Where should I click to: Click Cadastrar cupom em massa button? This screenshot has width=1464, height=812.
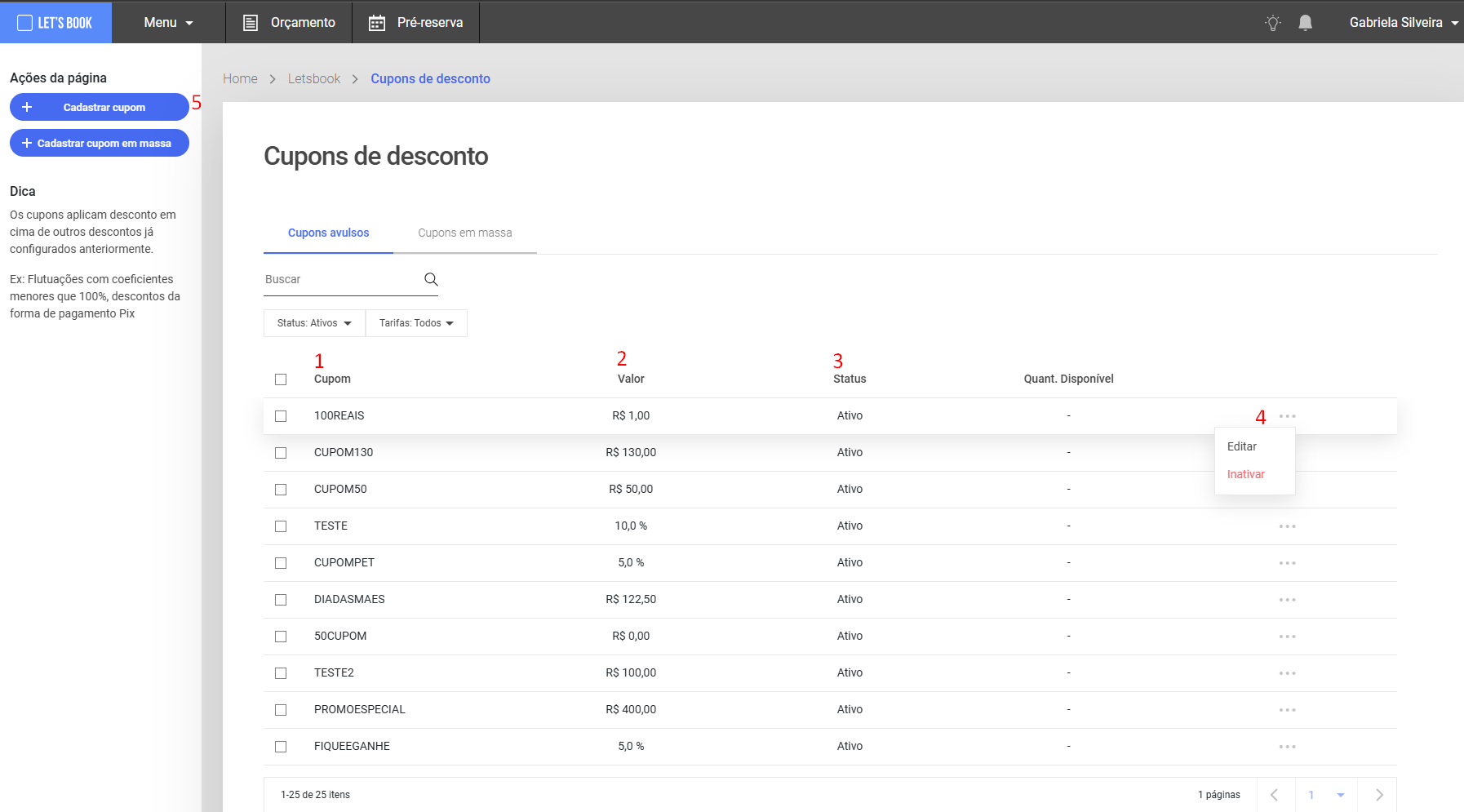[x=100, y=143]
